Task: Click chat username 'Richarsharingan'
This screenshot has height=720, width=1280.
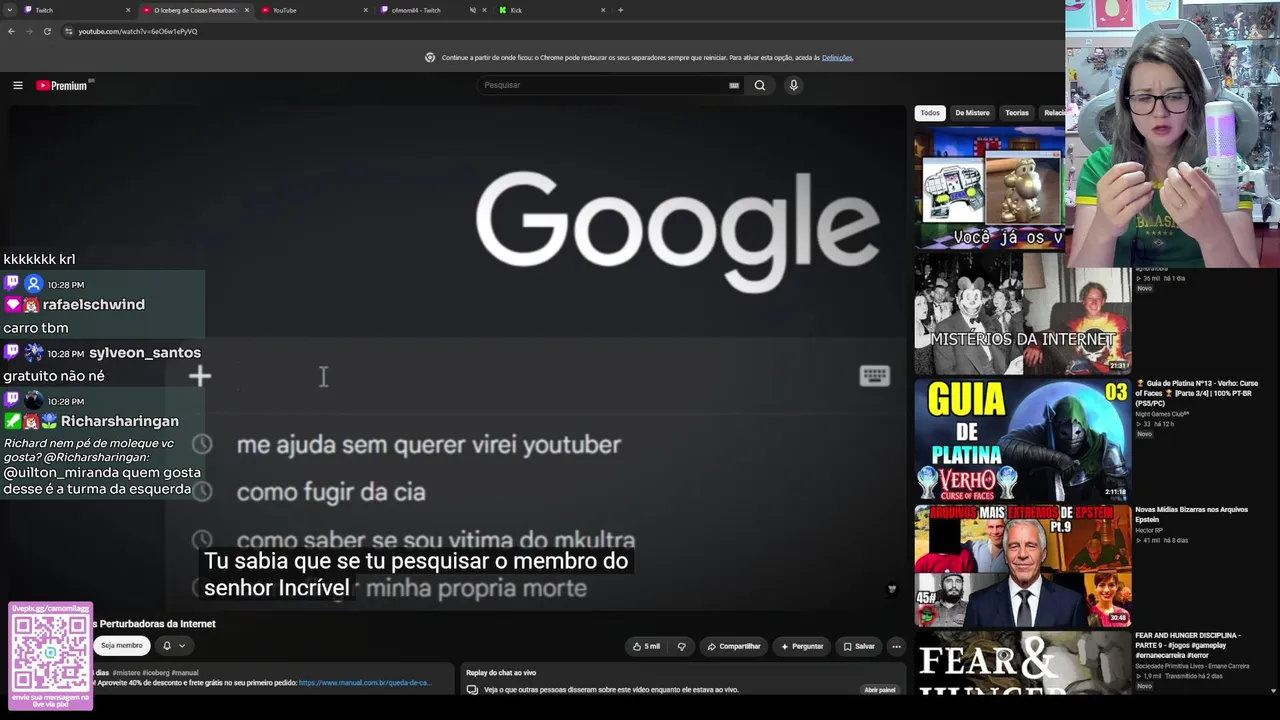Action: (120, 421)
